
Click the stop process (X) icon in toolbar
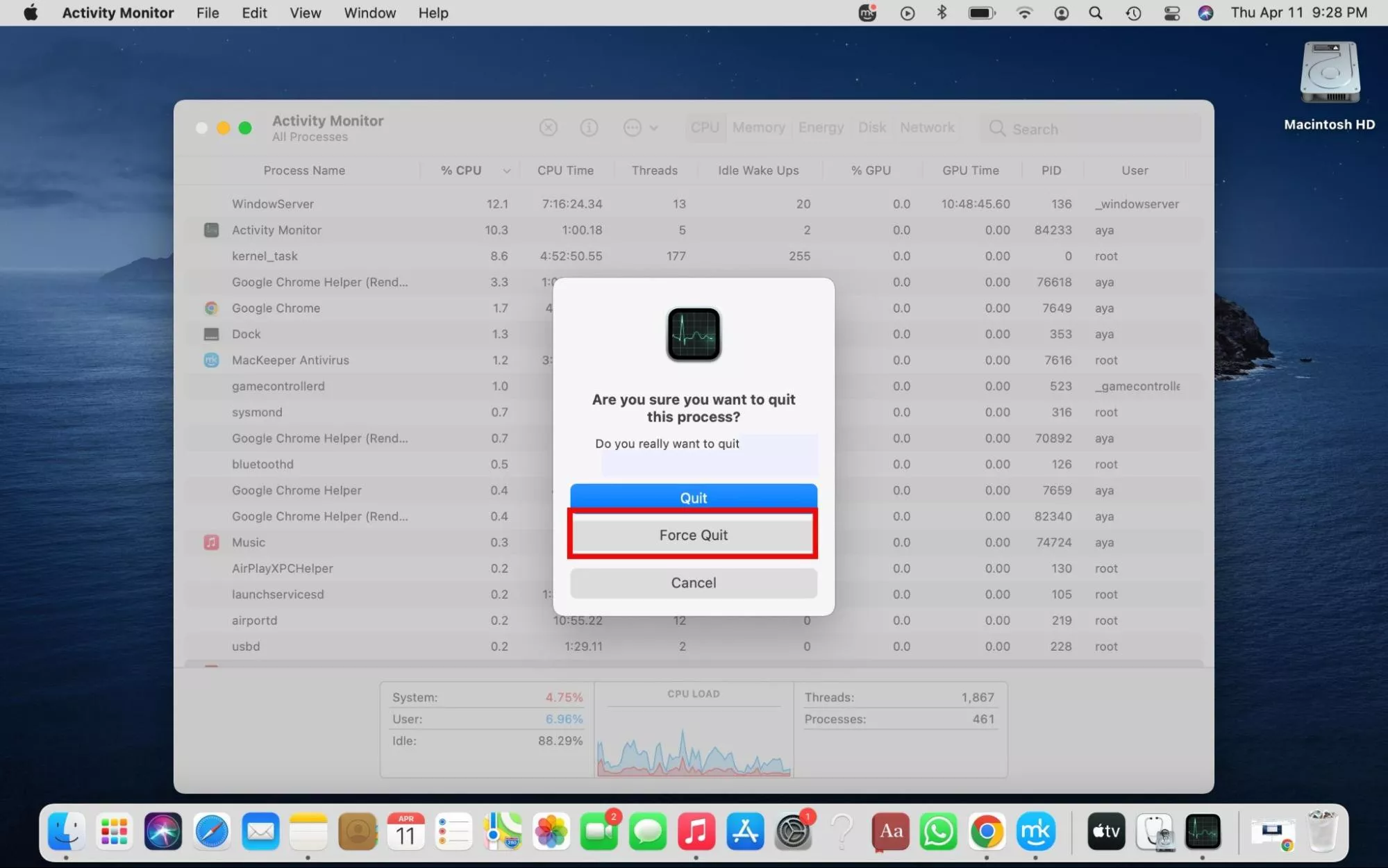point(548,128)
